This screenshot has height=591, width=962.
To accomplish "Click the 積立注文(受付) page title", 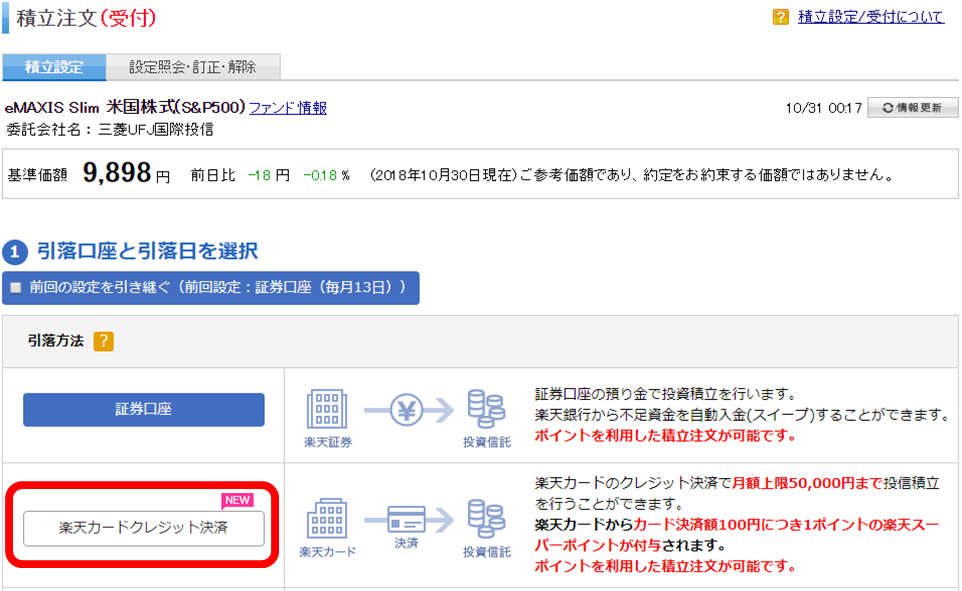I will (x=87, y=18).
